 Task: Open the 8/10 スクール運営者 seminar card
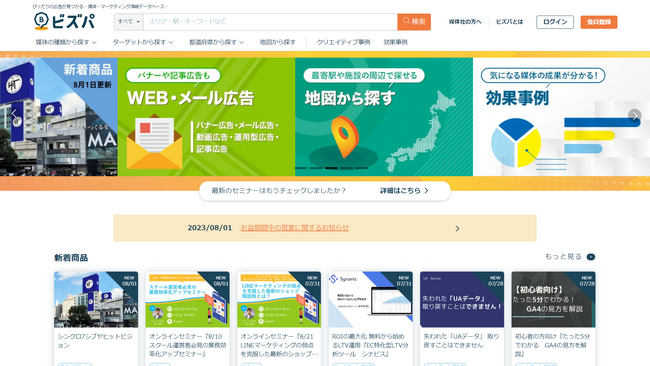[187, 318]
